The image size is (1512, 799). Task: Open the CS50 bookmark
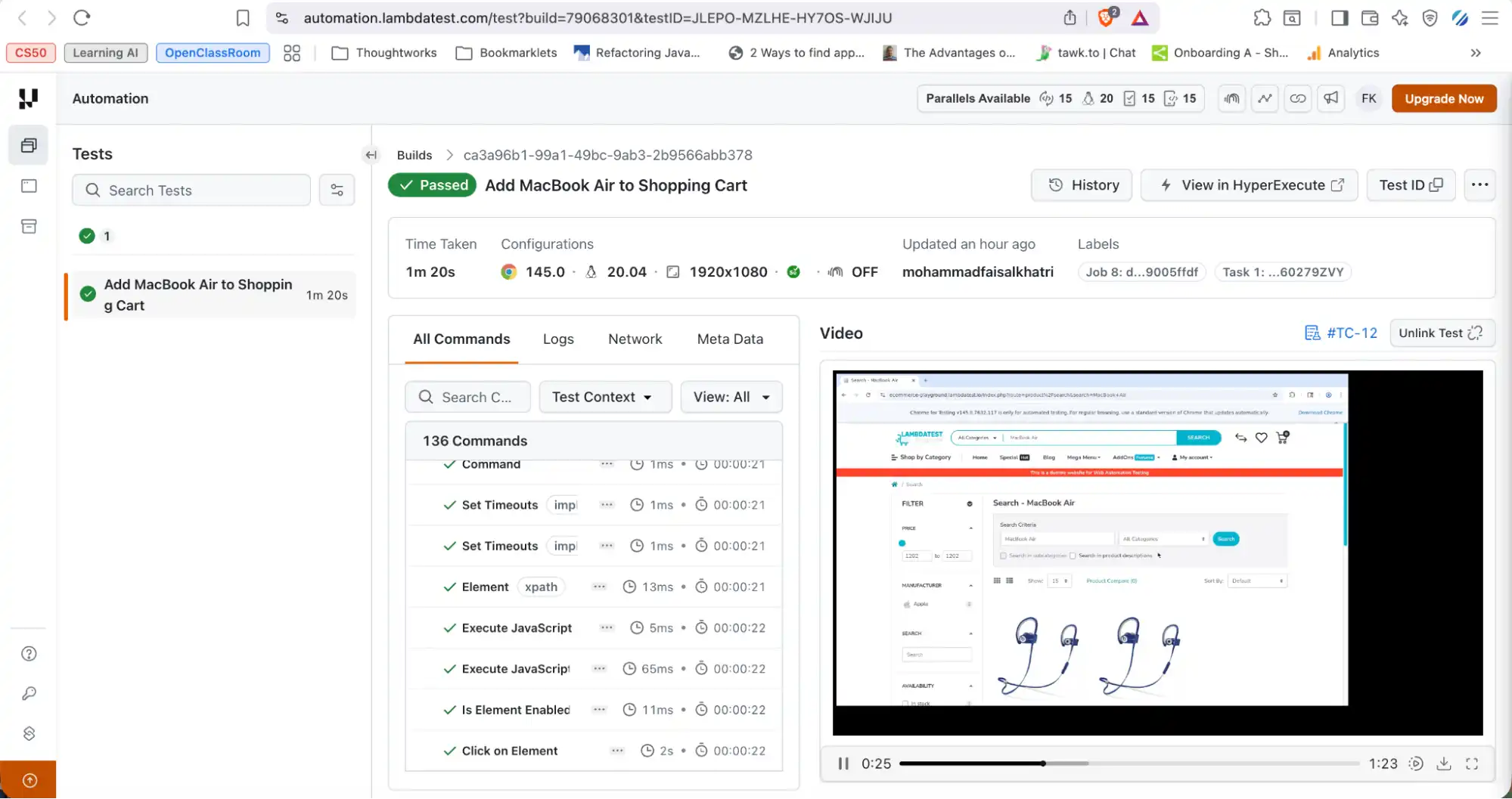tap(31, 53)
